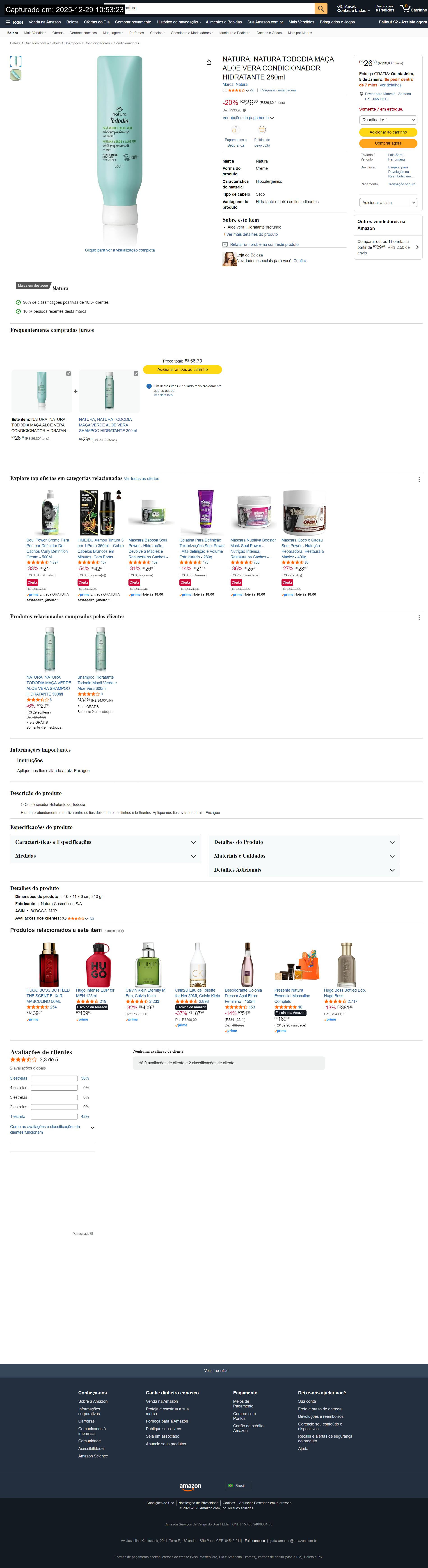428x1568 pixels.
Task: Click the Pagamentos e Segurança icon
Action: pyautogui.click(x=235, y=130)
